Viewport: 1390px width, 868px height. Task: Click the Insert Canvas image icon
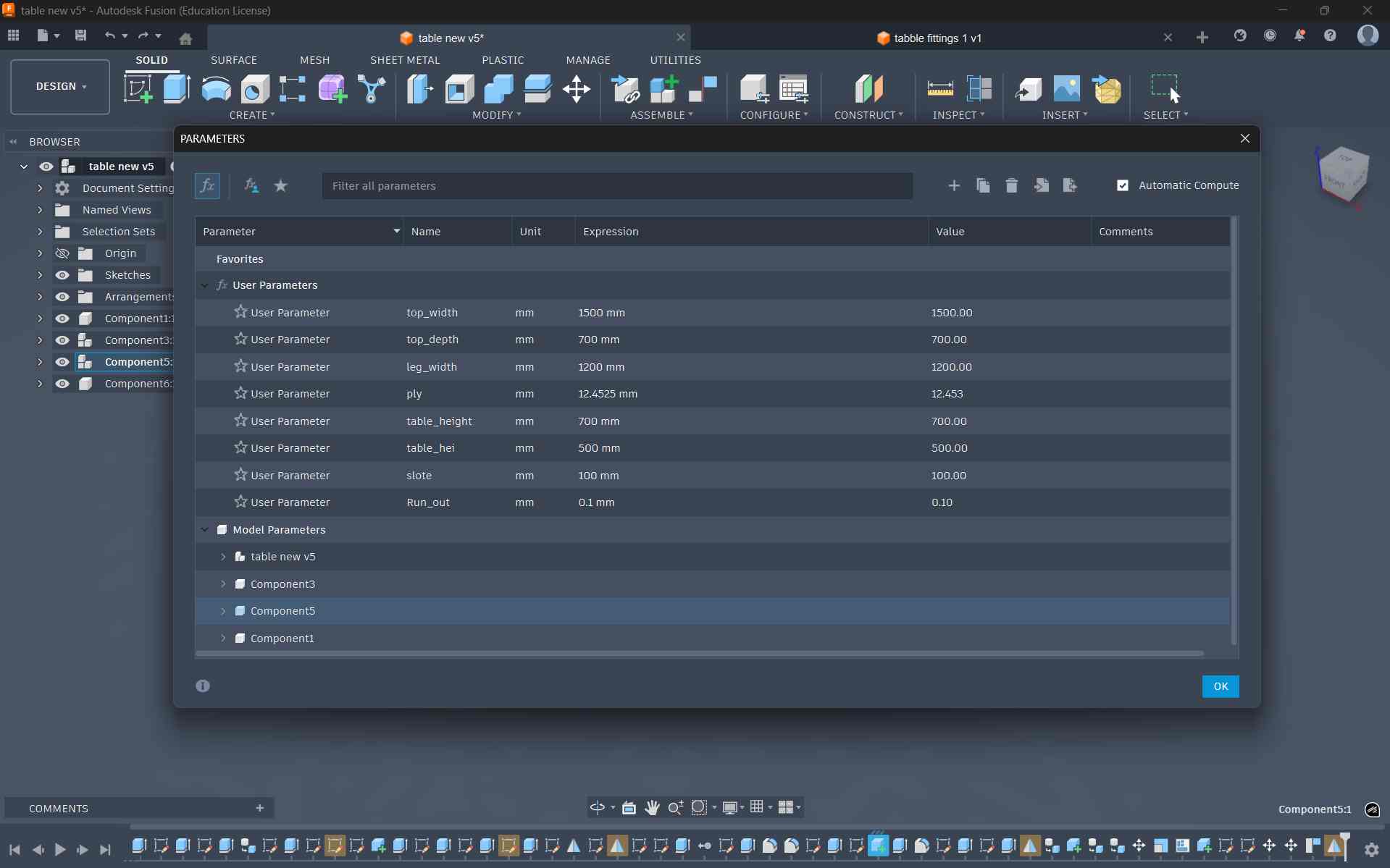coord(1067,89)
